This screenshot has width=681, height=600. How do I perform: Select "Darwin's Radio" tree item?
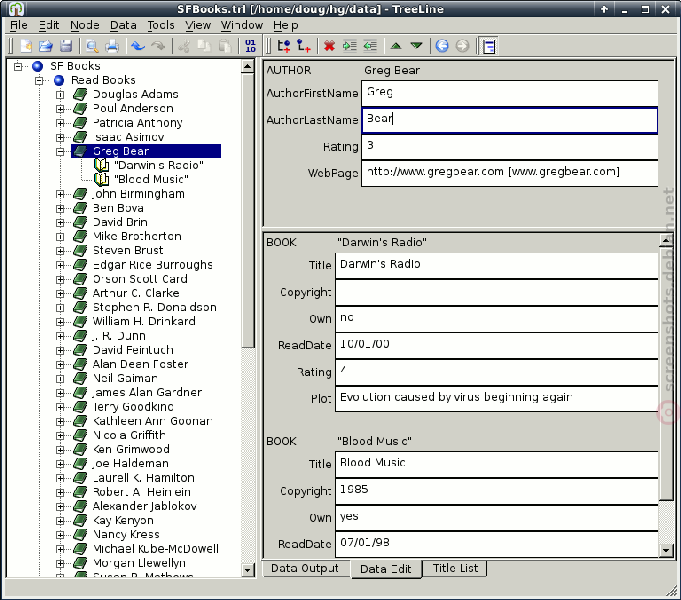pos(159,165)
